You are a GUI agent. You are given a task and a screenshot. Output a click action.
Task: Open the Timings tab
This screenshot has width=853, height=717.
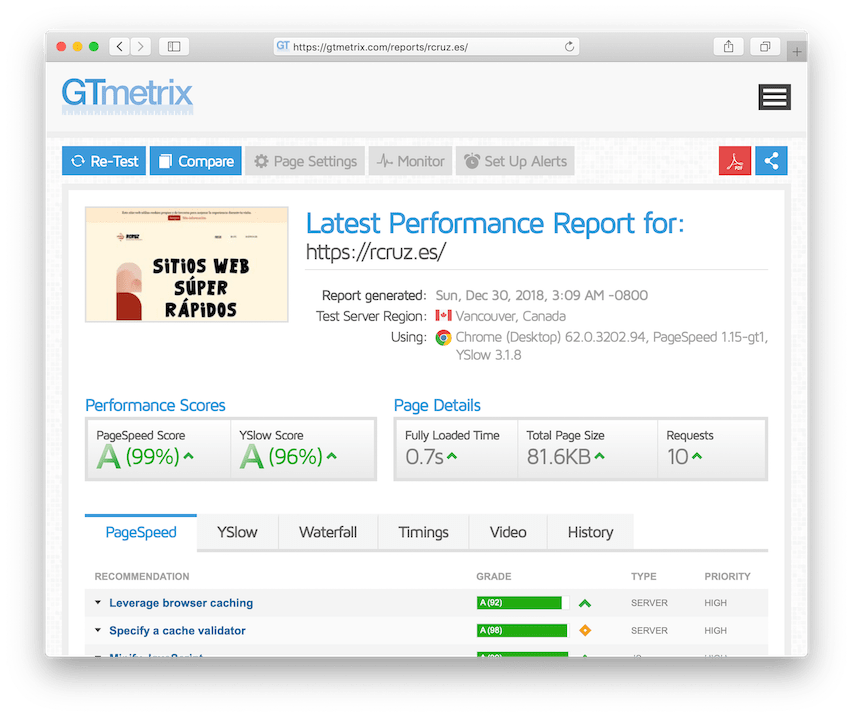[423, 532]
